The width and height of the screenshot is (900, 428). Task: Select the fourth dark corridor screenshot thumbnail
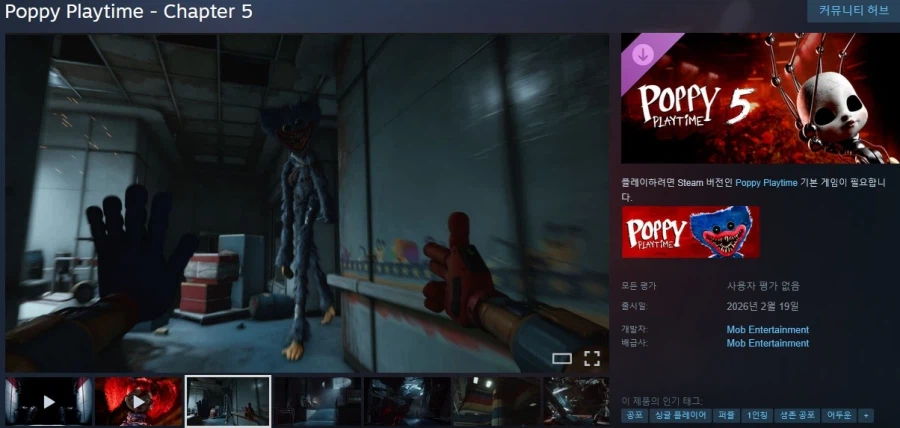(x=318, y=401)
